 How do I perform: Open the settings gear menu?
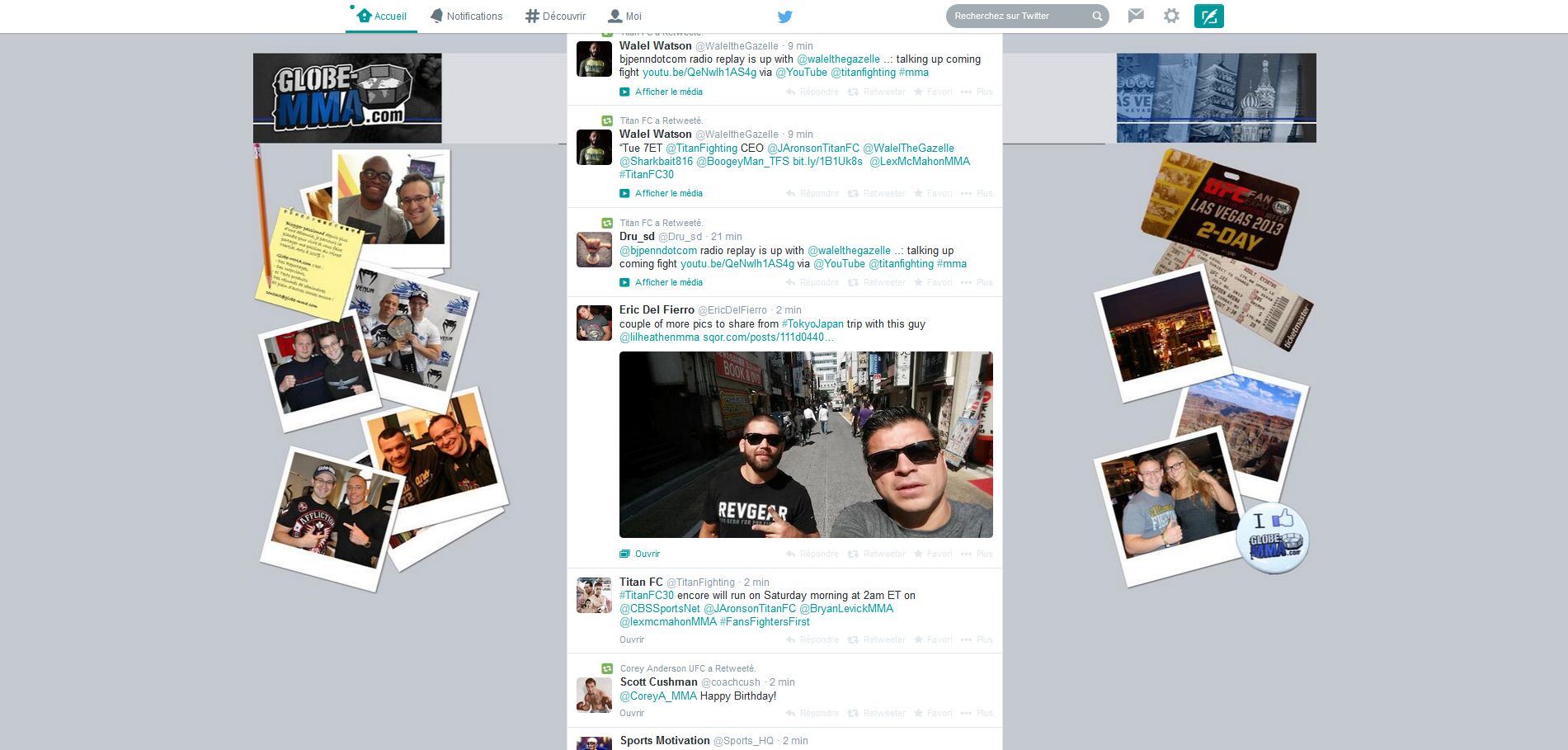1171,16
